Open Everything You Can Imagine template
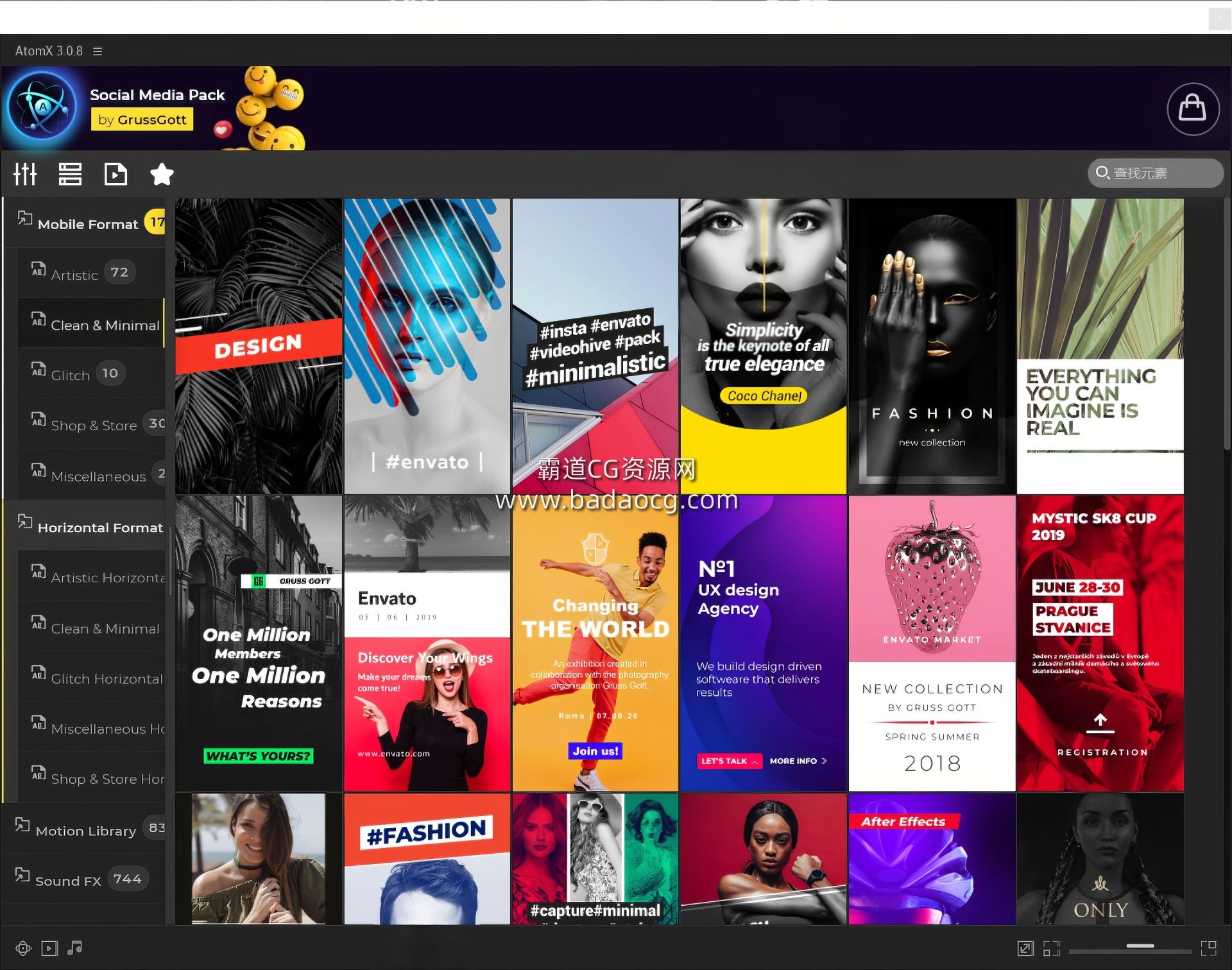The height and width of the screenshot is (970, 1232). 1100,346
